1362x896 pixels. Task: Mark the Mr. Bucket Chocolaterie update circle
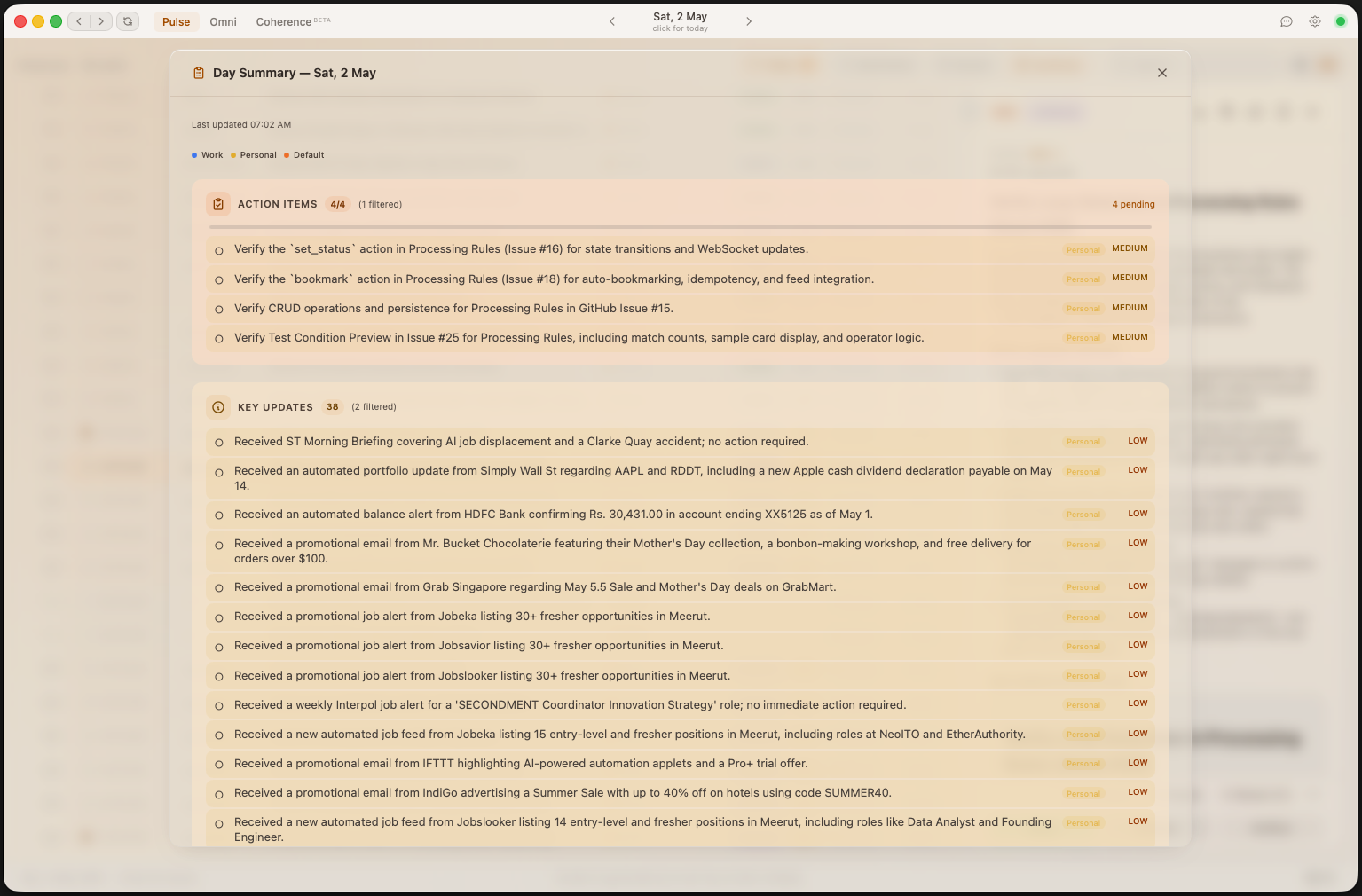(219, 546)
